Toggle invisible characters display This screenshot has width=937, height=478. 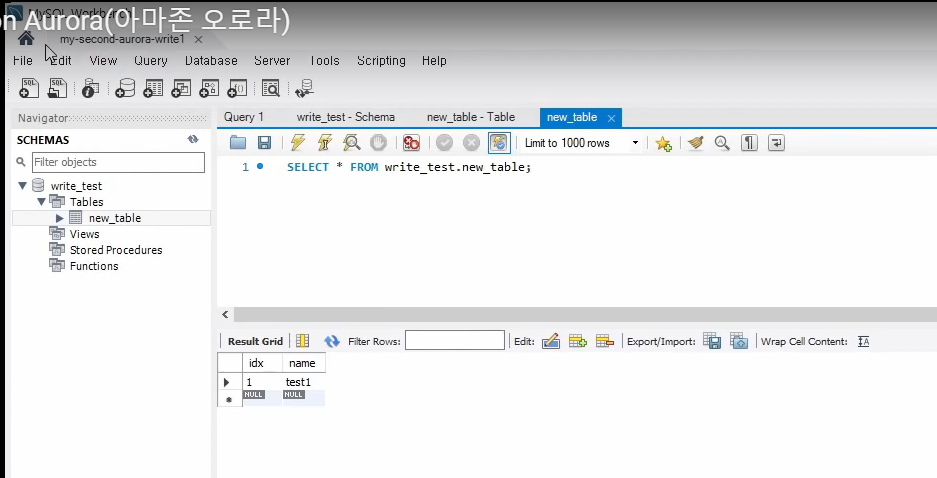(749, 143)
